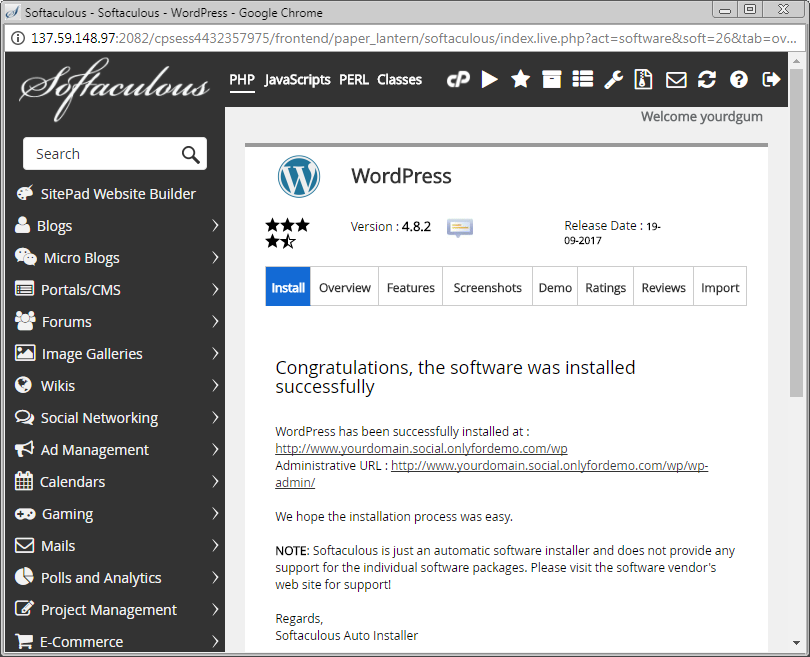This screenshot has height=657, width=810.
Task: Open the Reviews tab
Action: coord(664,287)
